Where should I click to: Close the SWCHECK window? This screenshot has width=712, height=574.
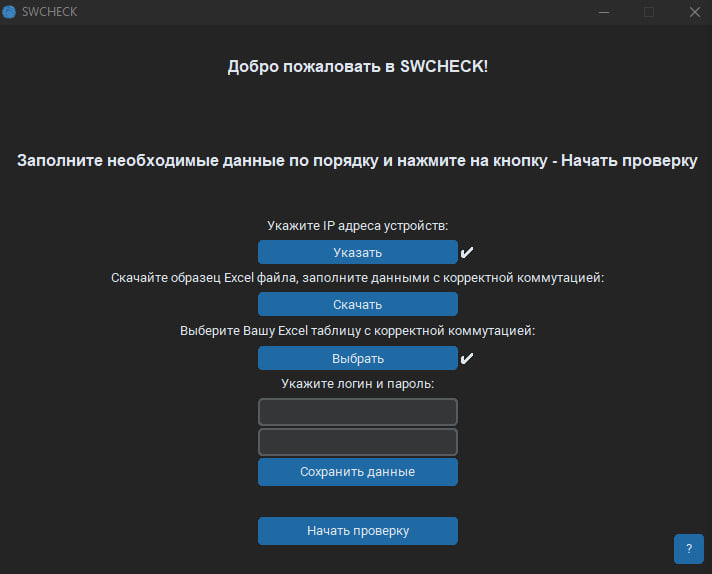coord(694,12)
